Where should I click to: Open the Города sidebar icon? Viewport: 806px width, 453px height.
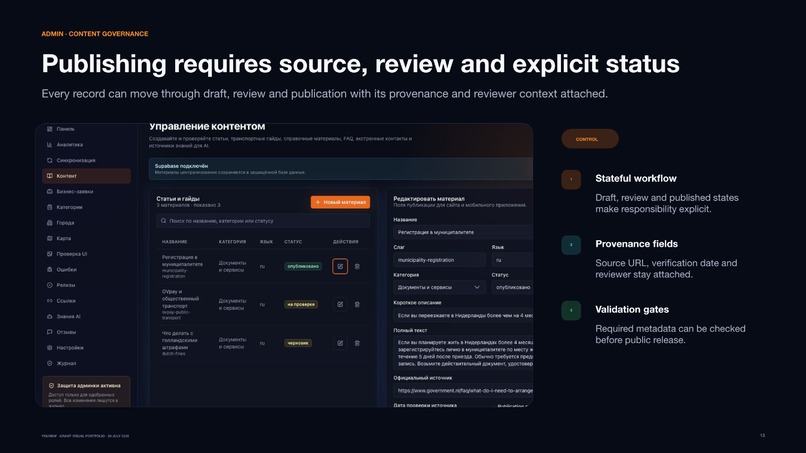point(50,223)
